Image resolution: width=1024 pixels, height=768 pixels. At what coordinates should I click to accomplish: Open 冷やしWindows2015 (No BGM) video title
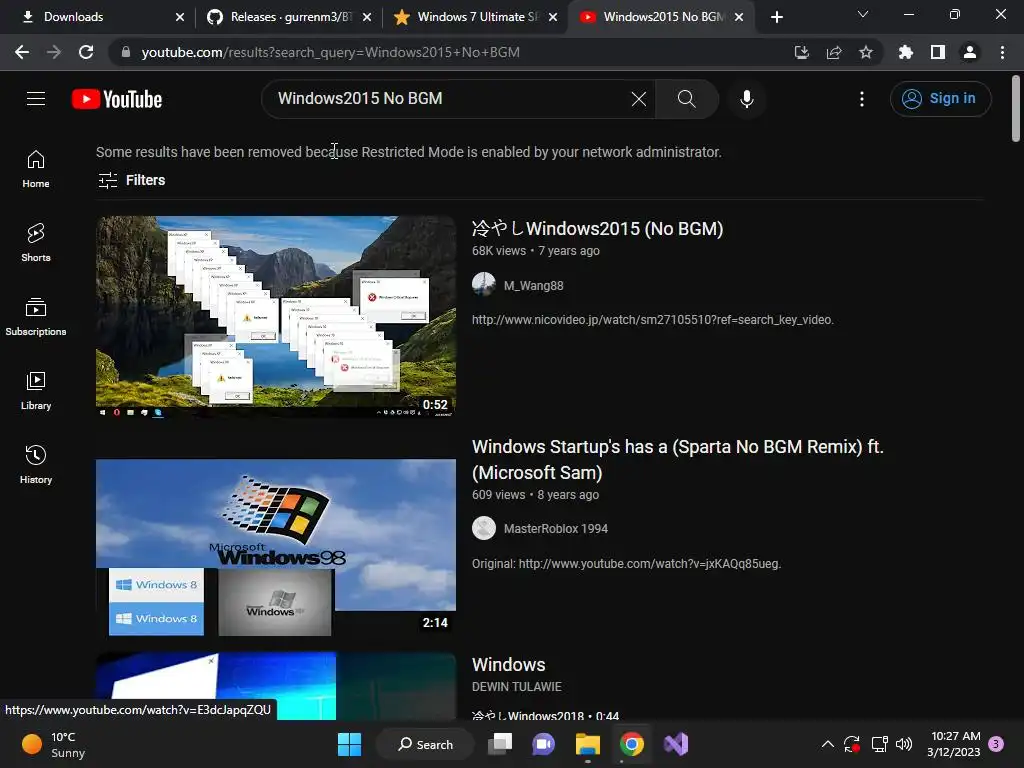pos(598,229)
